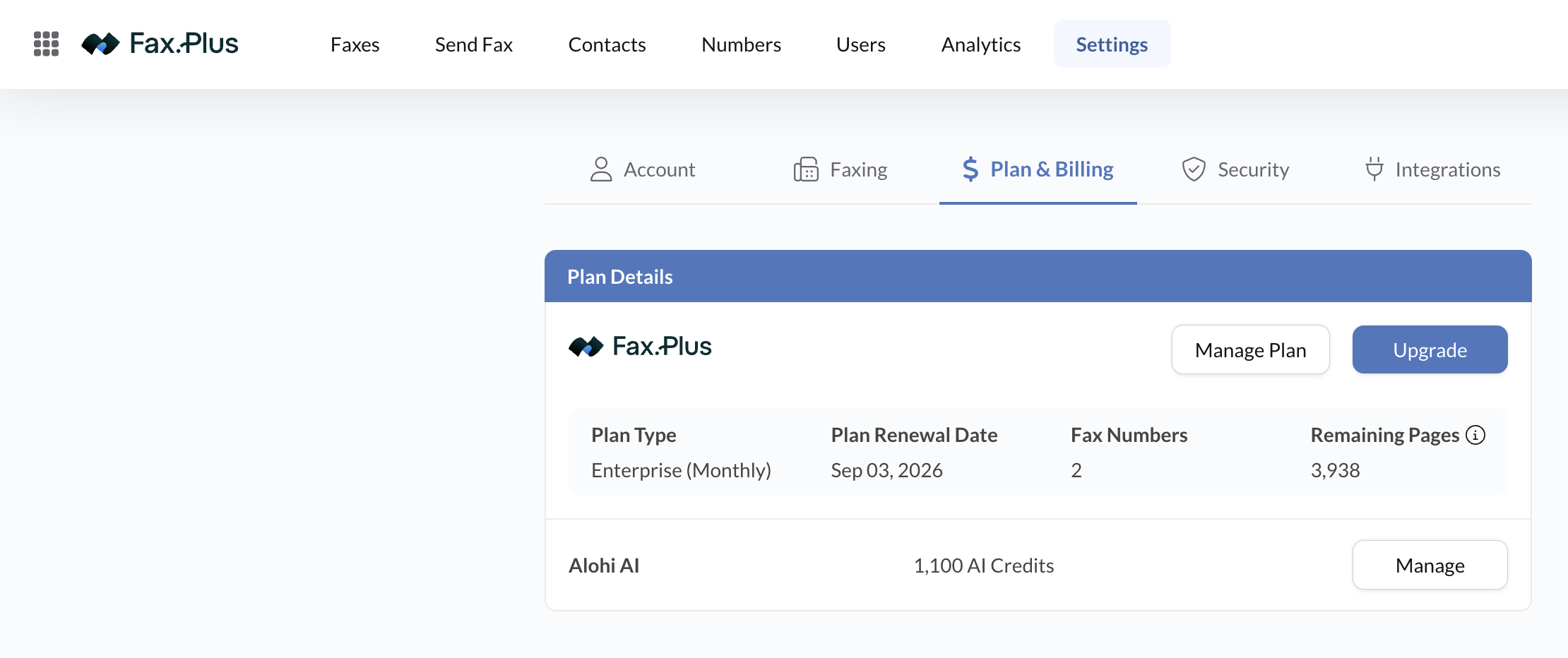Open the Users page

click(x=861, y=44)
